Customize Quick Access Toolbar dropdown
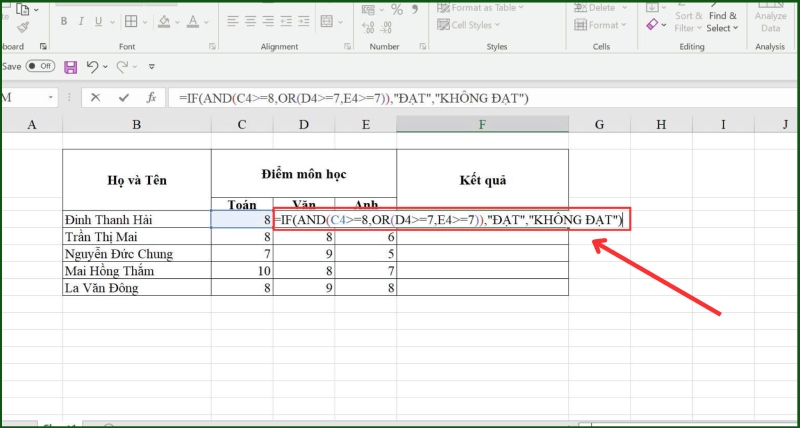The width and height of the screenshot is (800, 428). [152, 67]
